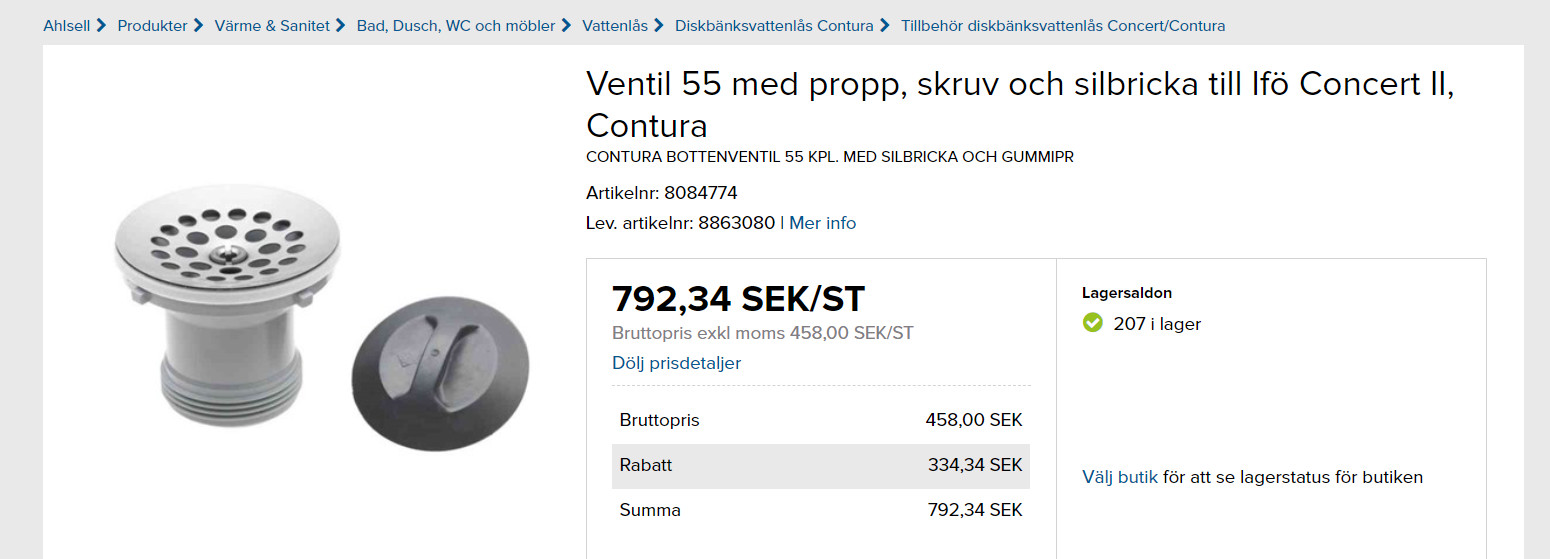
Task: Choose a store via Välj butik
Action: [x=1119, y=477]
